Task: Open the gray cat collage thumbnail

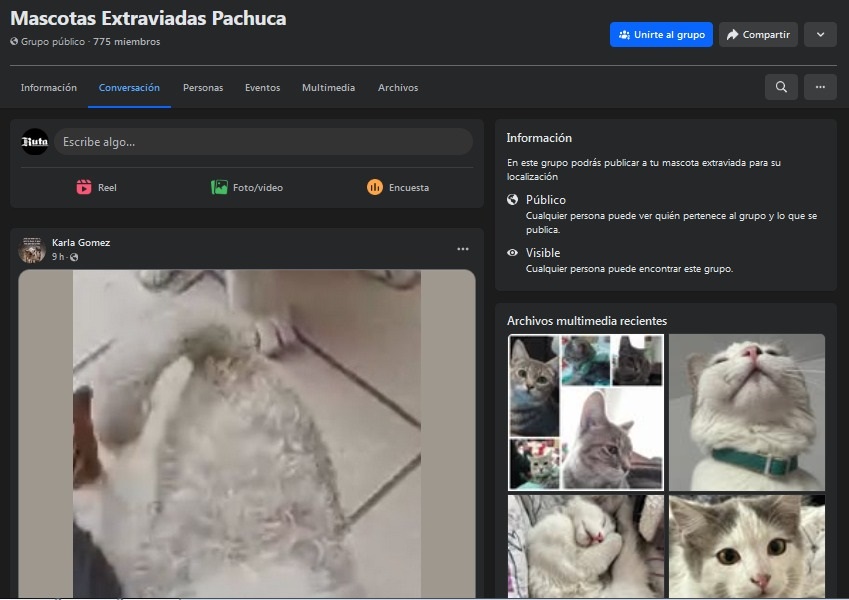Action: [x=586, y=412]
